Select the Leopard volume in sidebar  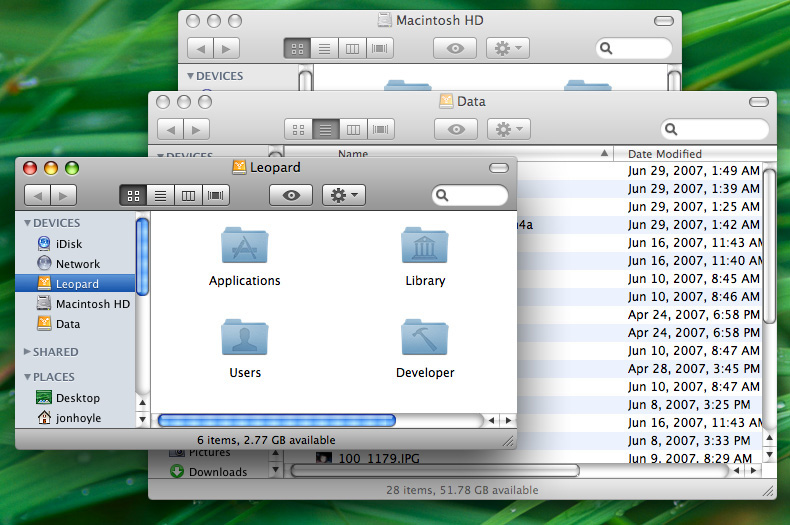[75, 284]
